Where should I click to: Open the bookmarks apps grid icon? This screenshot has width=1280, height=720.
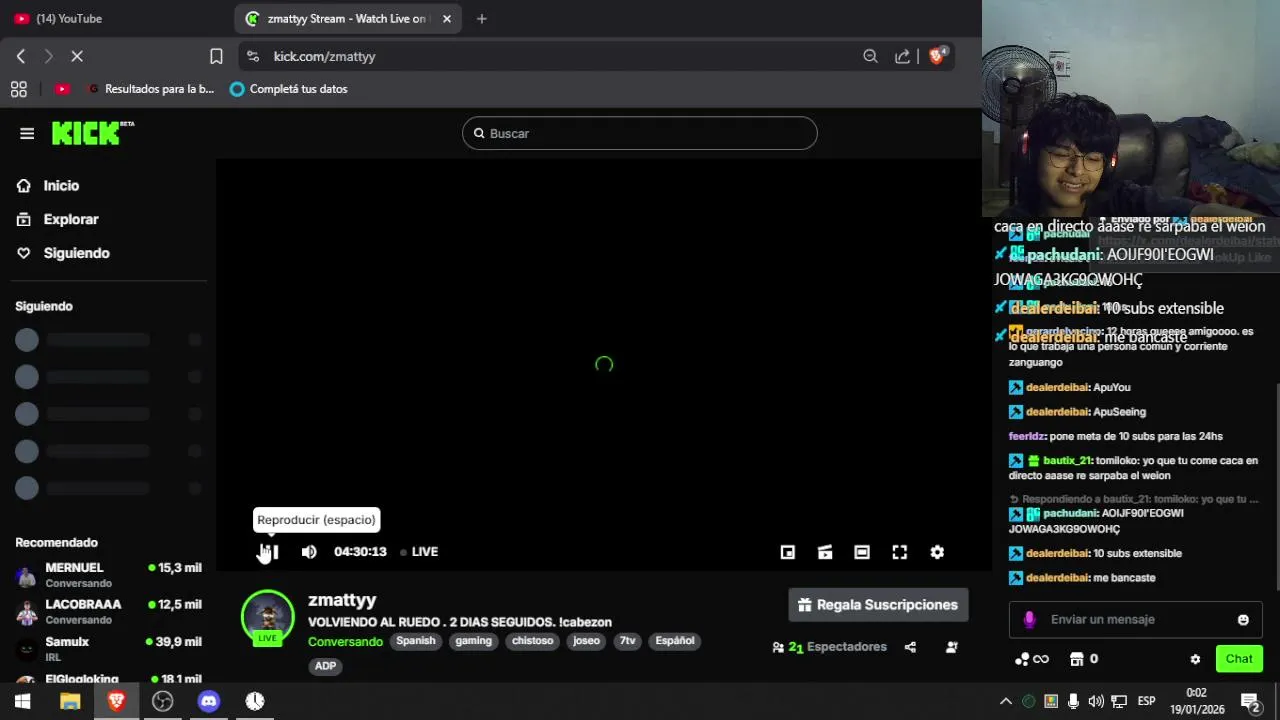click(x=18, y=89)
